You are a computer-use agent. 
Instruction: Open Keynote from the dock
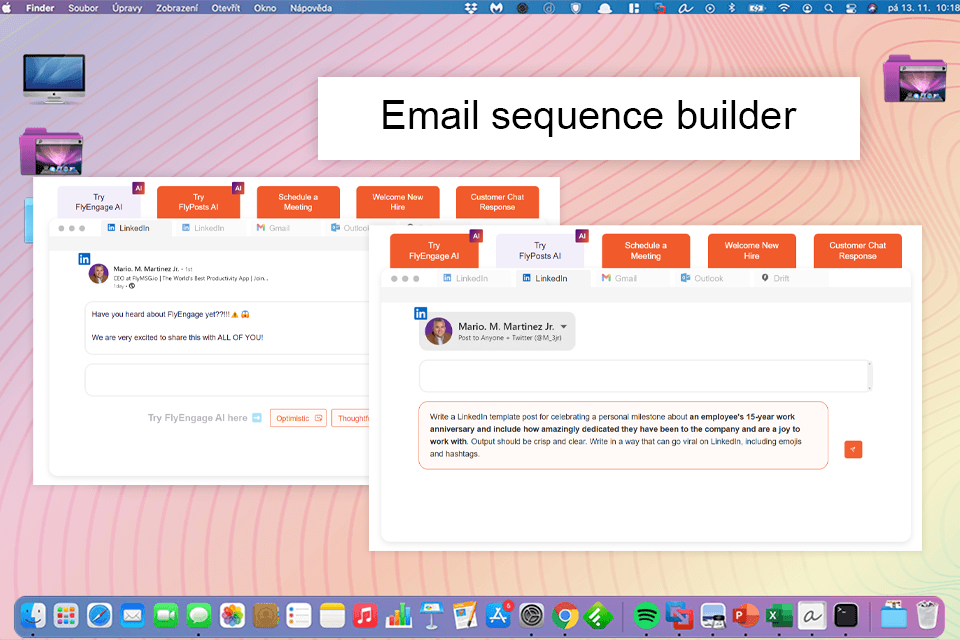tap(432, 616)
